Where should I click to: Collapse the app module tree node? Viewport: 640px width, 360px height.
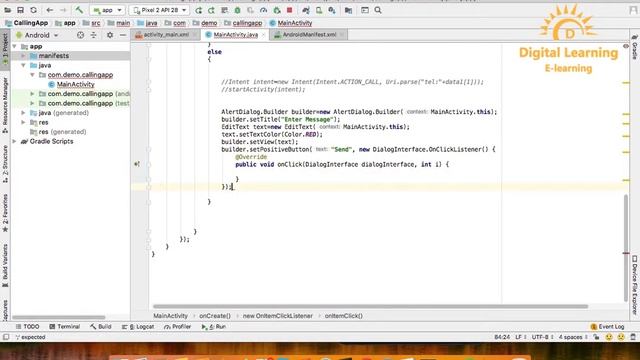15,47
